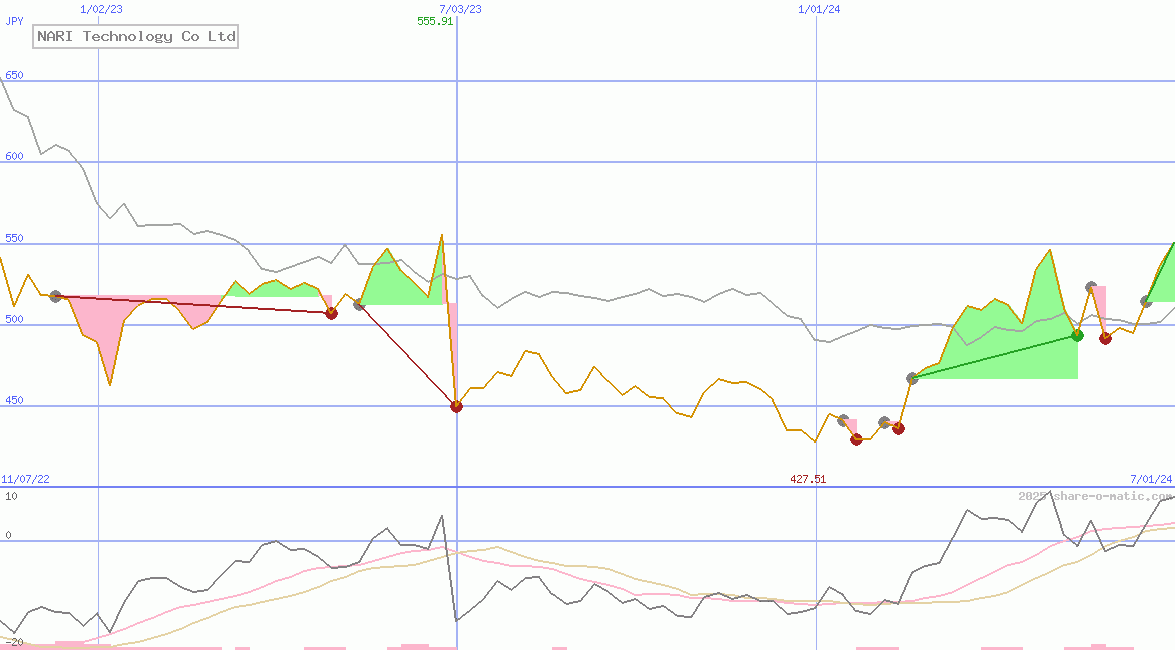Select the 427.51 low price label
Image resolution: width=1175 pixels, height=650 pixels.
point(808,479)
